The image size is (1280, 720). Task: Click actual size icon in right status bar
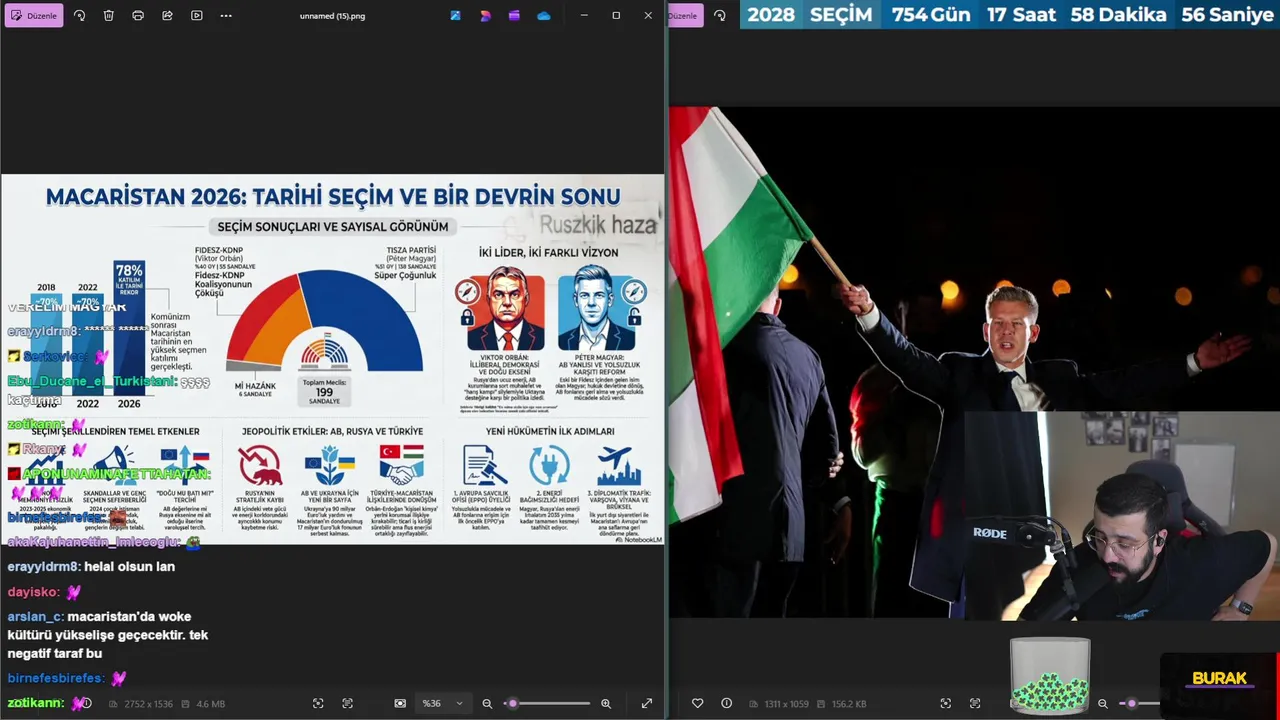coord(974,703)
